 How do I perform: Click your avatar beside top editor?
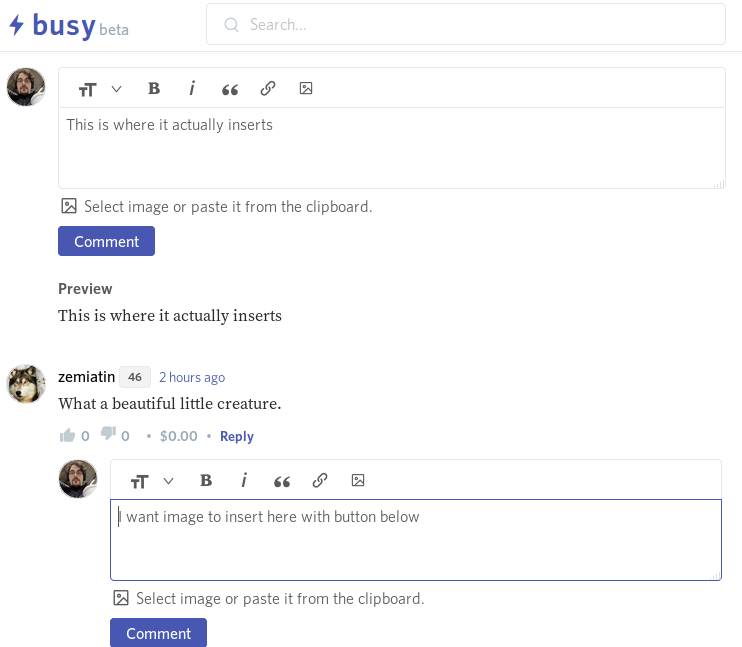point(26,87)
